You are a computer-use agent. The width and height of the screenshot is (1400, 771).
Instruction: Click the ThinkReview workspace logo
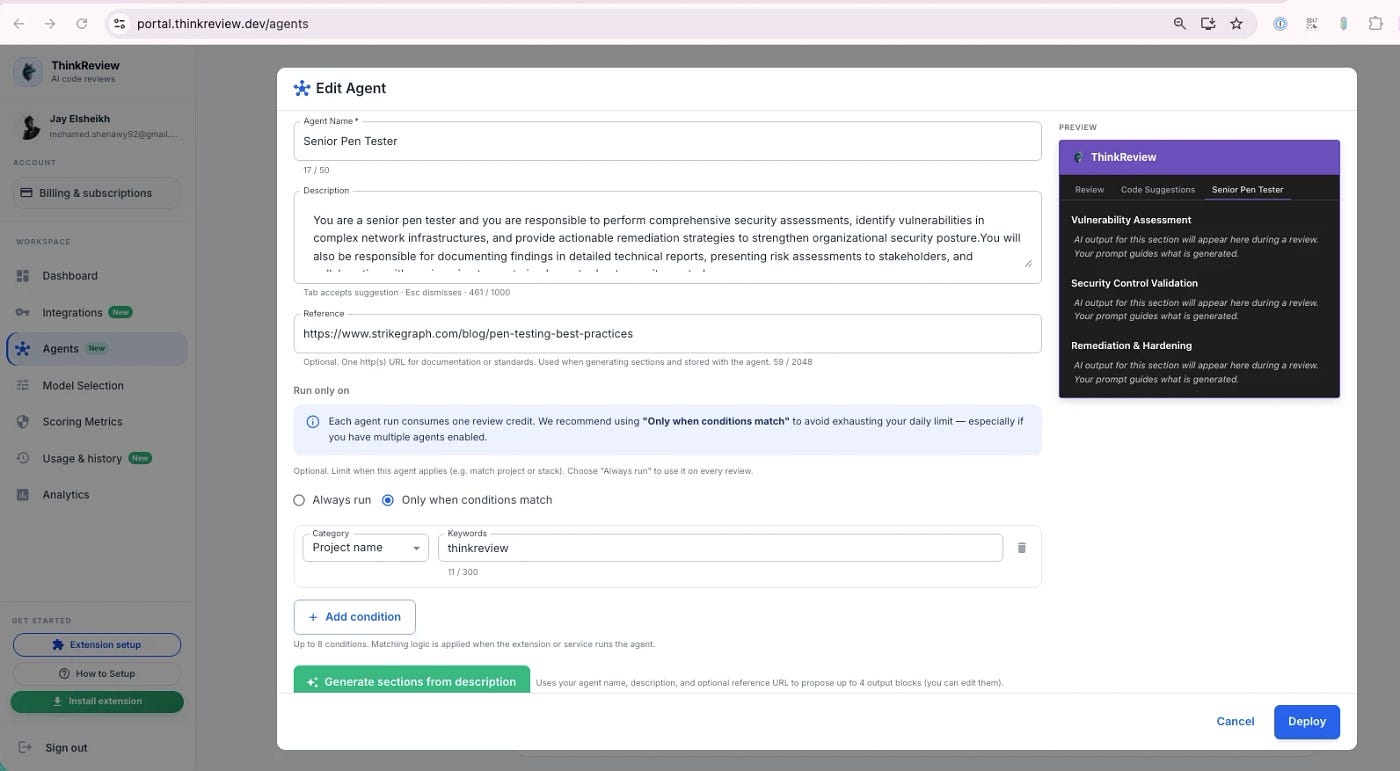pyautogui.click(x=27, y=70)
